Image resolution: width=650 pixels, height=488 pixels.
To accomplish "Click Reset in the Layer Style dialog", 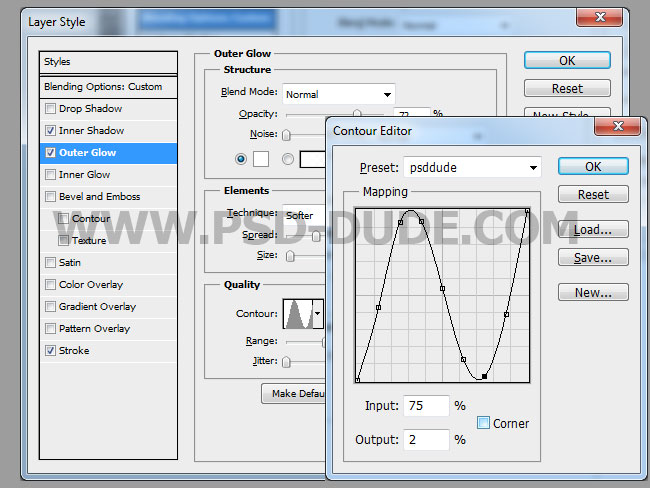I will 567,88.
